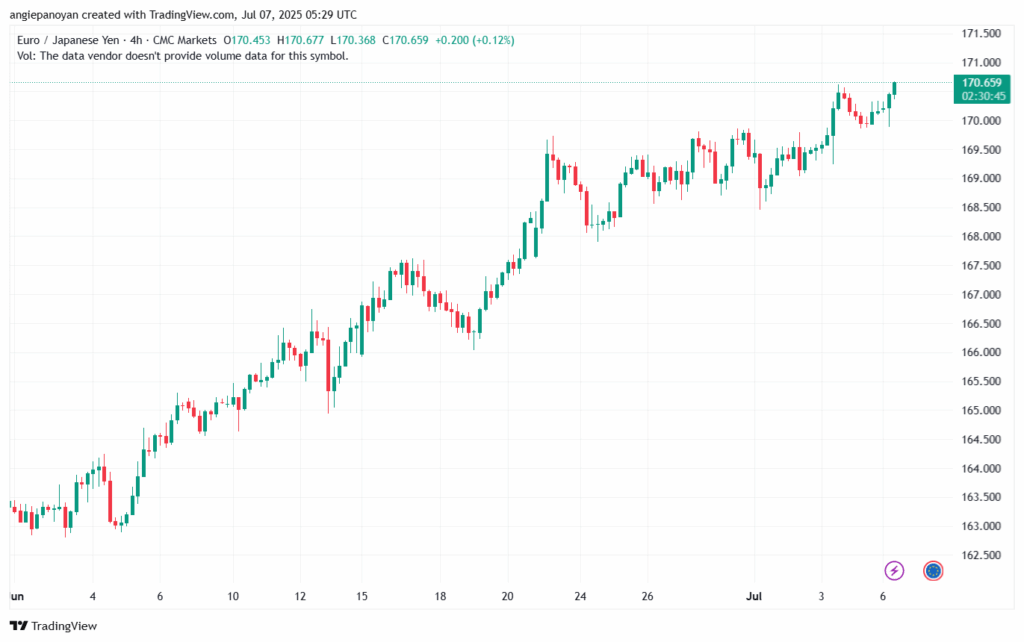Click the open value O170.453
Image resolution: width=1024 pixels, height=642 pixels.
pos(247,40)
